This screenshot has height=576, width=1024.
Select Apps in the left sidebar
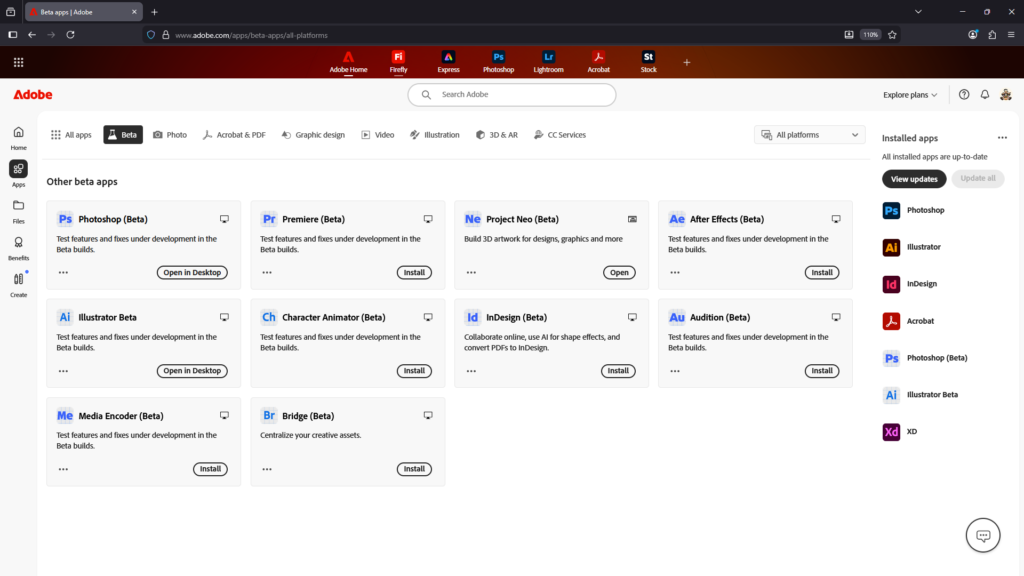coord(18,170)
